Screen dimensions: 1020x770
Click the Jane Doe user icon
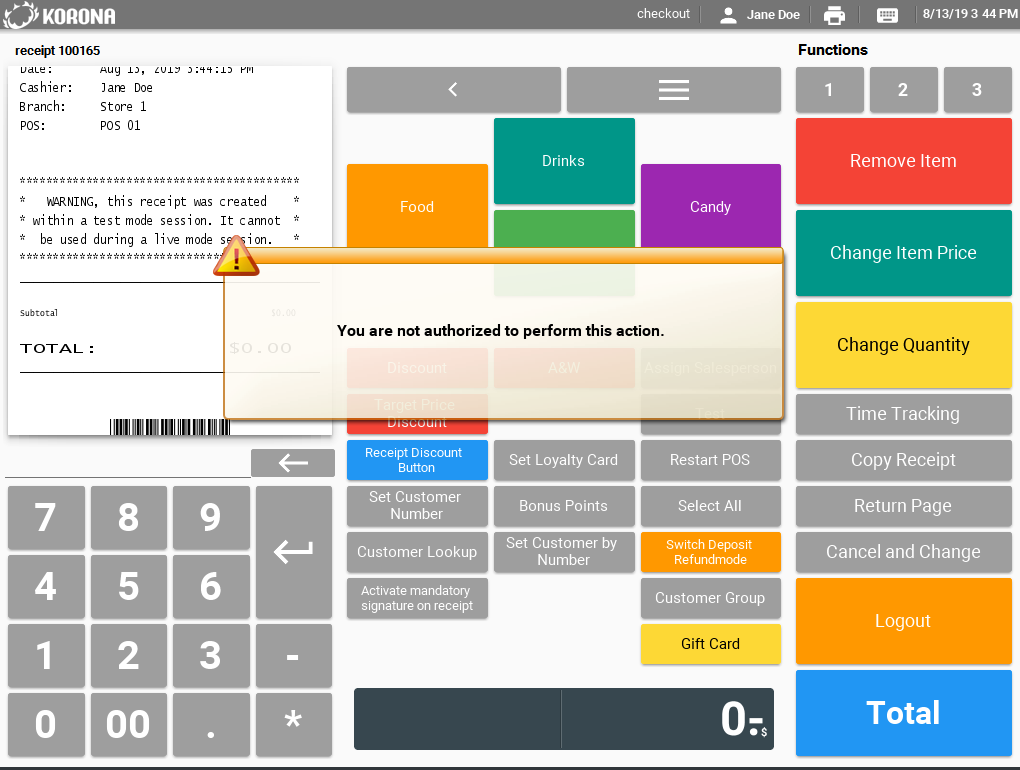point(729,14)
